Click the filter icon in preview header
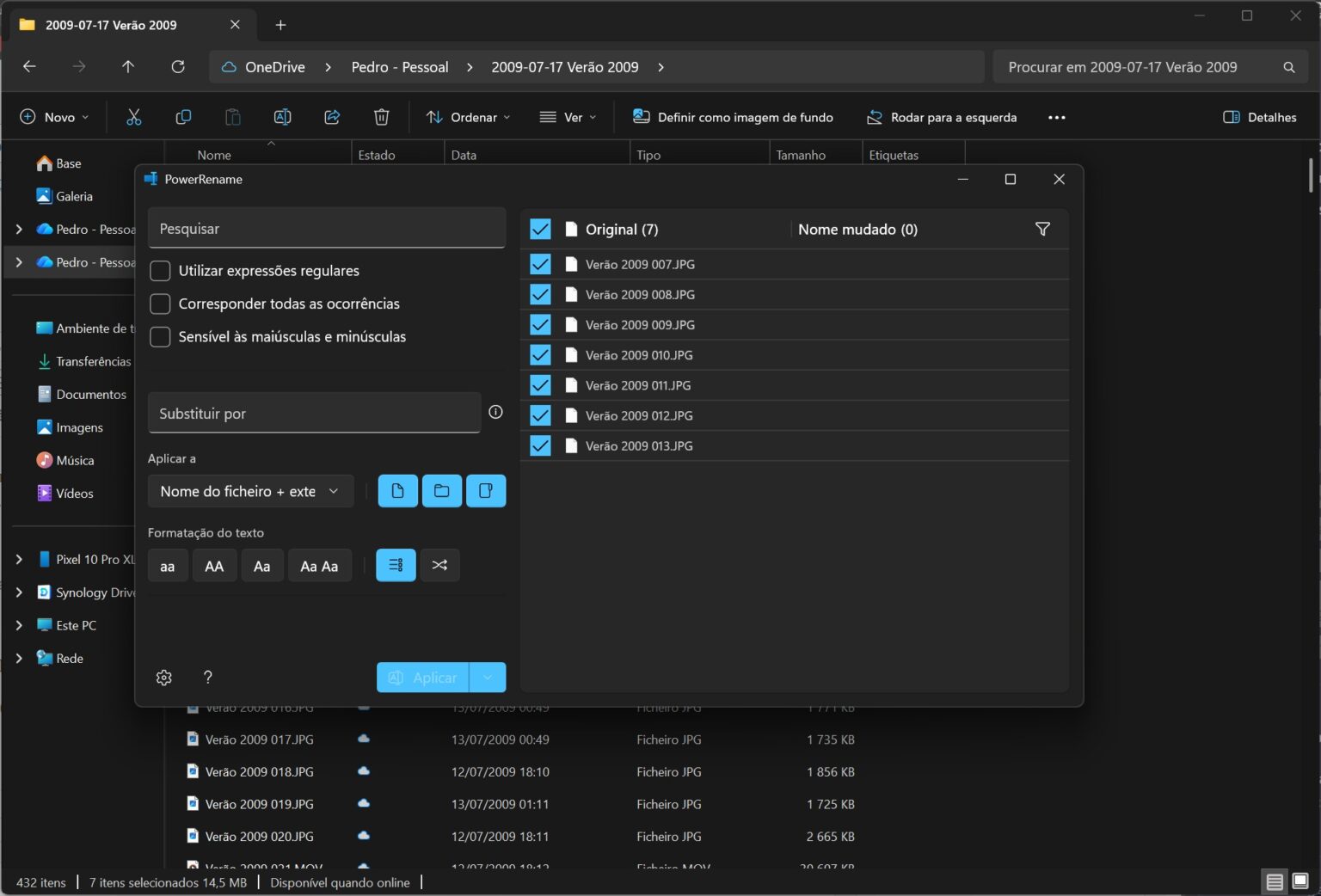The height and width of the screenshot is (896, 1321). (1042, 230)
